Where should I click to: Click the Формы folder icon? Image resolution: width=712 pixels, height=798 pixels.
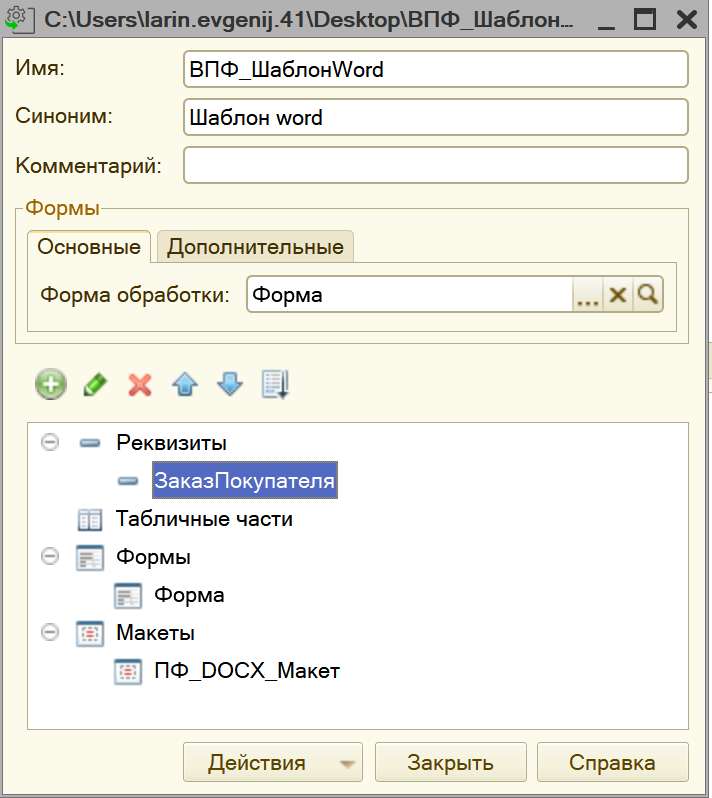point(90,557)
